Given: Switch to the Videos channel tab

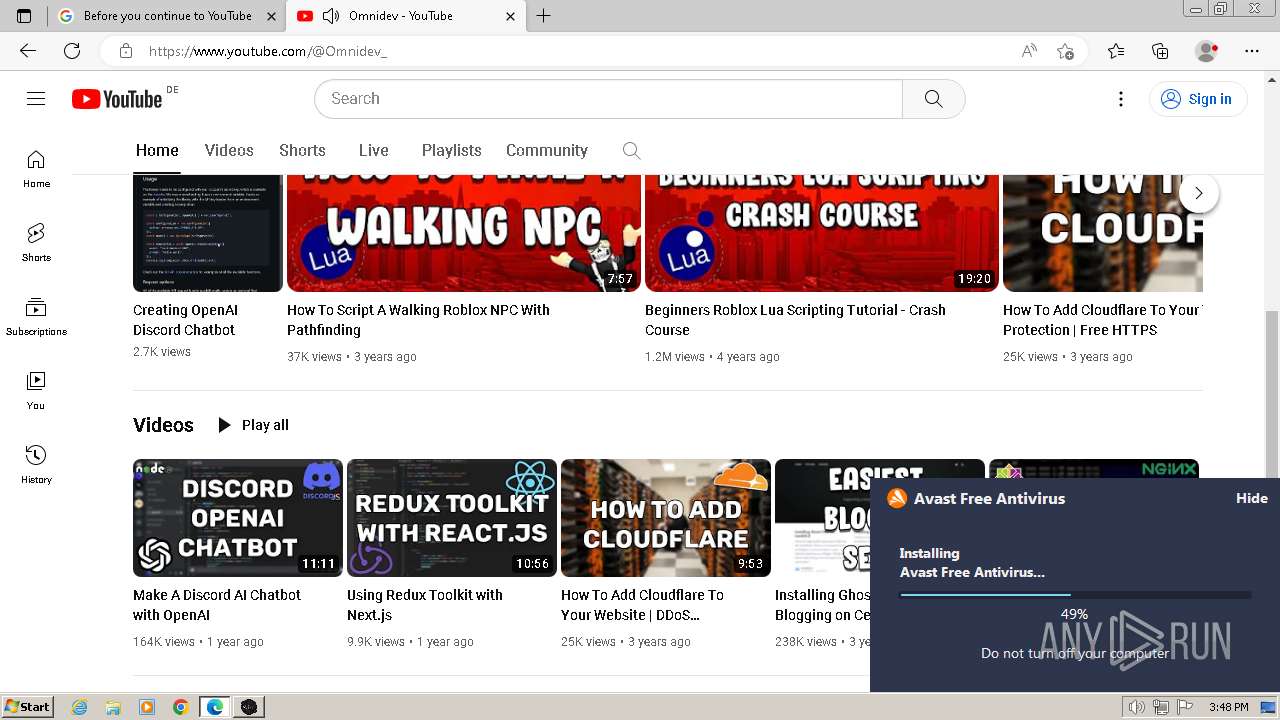Looking at the screenshot, I should click(229, 150).
